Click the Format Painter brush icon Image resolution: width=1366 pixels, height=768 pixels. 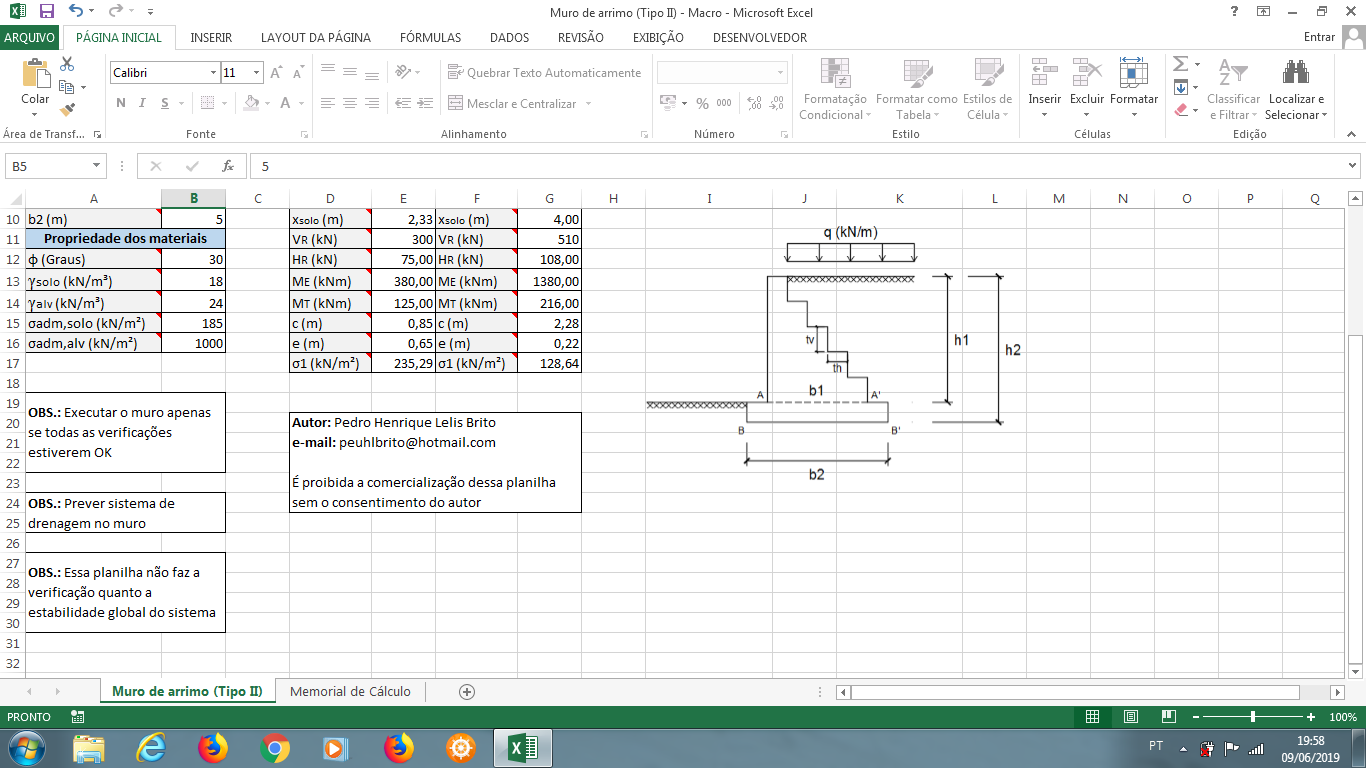[x=68, y=109]
